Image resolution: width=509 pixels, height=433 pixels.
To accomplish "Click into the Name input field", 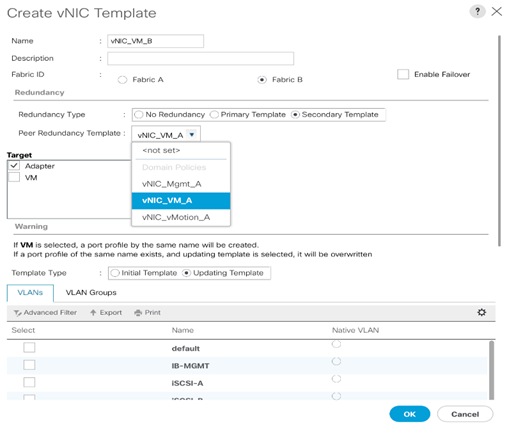I will (155, 41).
